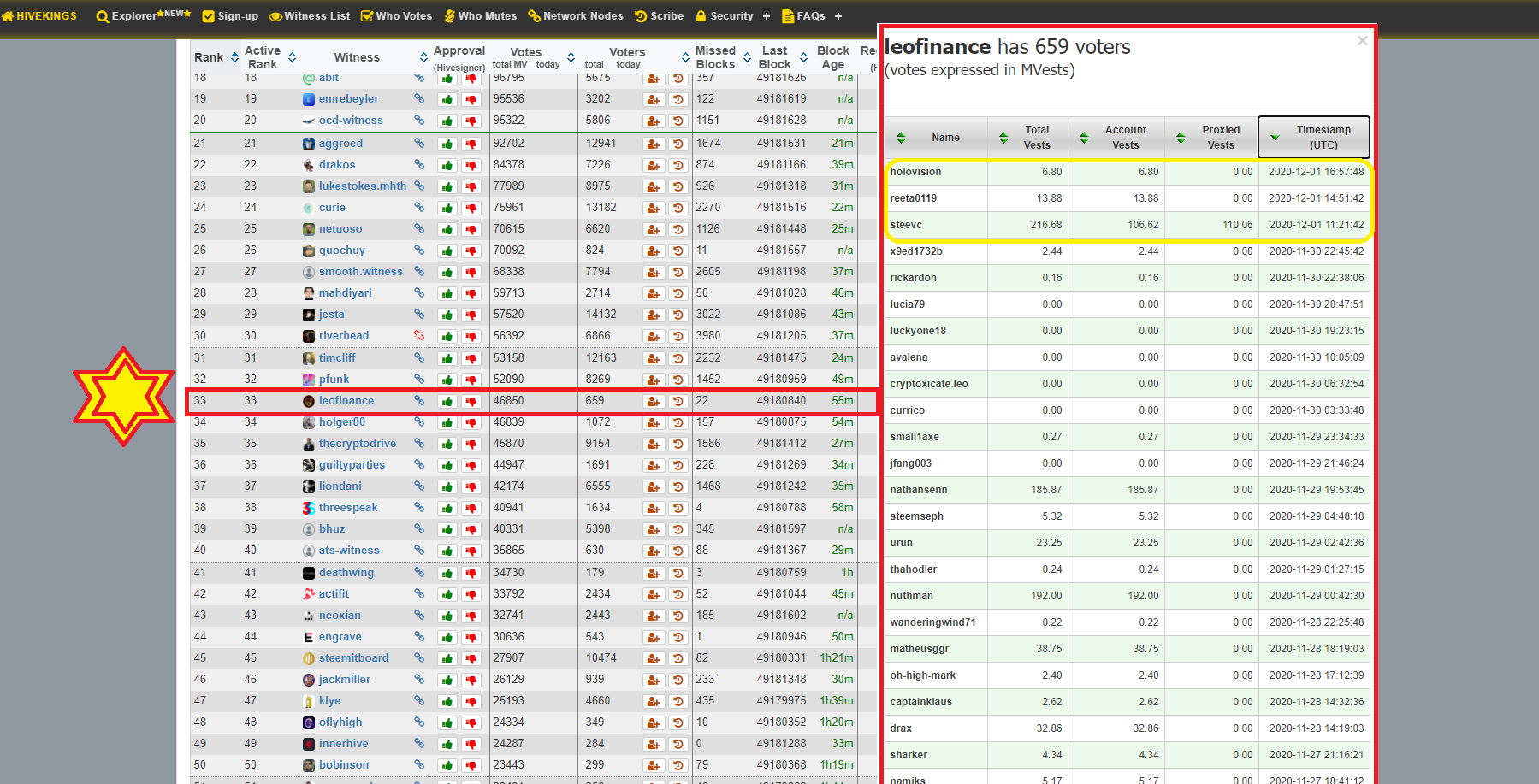
Task: Open history icon for liondani
Action: click(x=678, y=486)
